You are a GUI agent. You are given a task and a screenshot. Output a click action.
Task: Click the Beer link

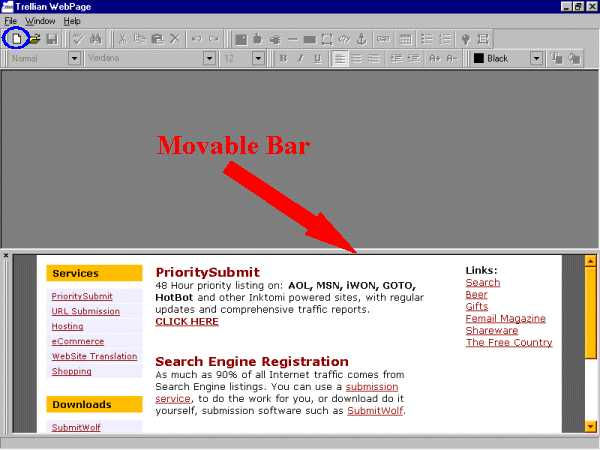[x=476, y=295]
